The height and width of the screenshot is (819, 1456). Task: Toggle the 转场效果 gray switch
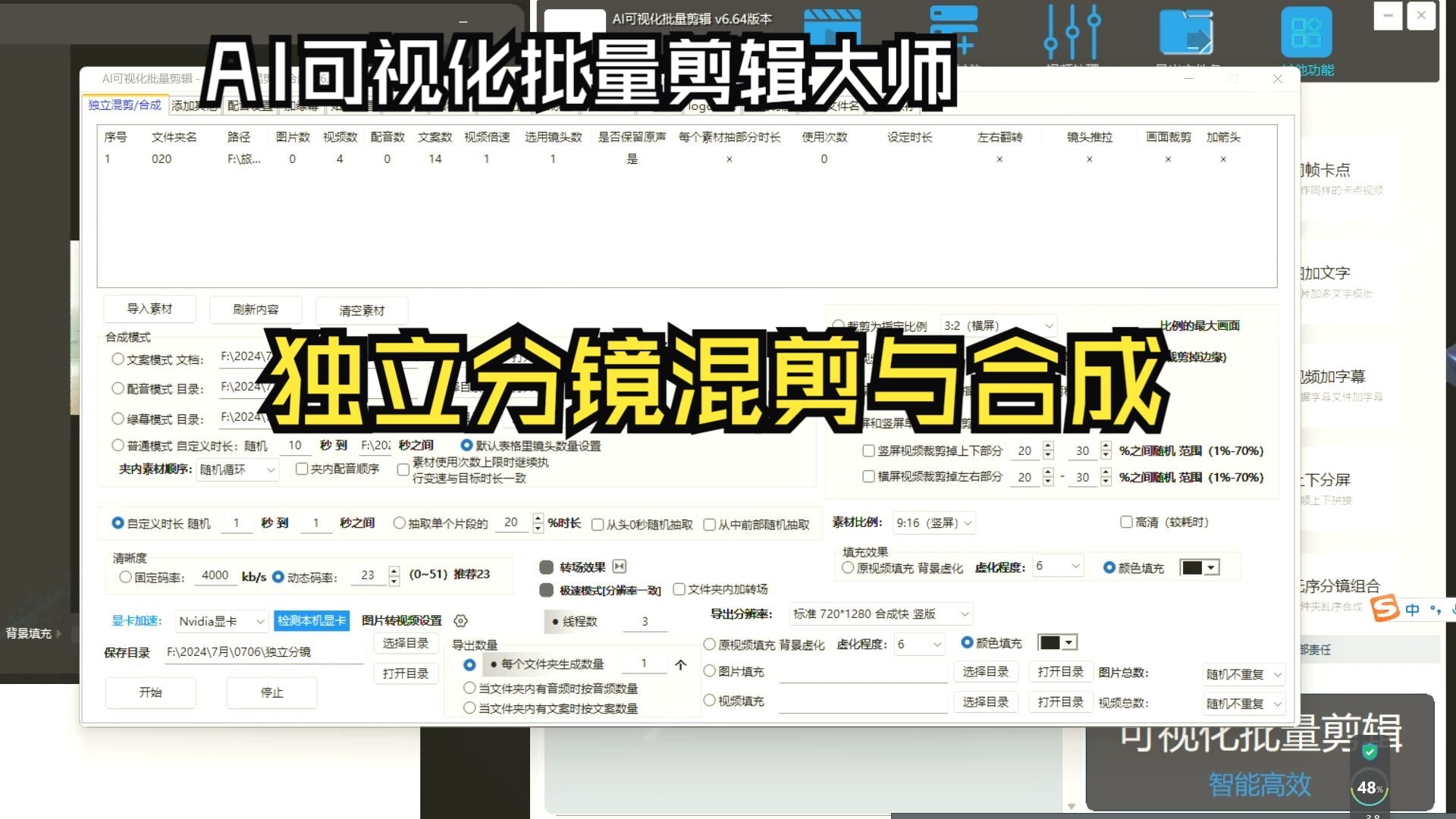pyautogui.click(x=546, y=567)
